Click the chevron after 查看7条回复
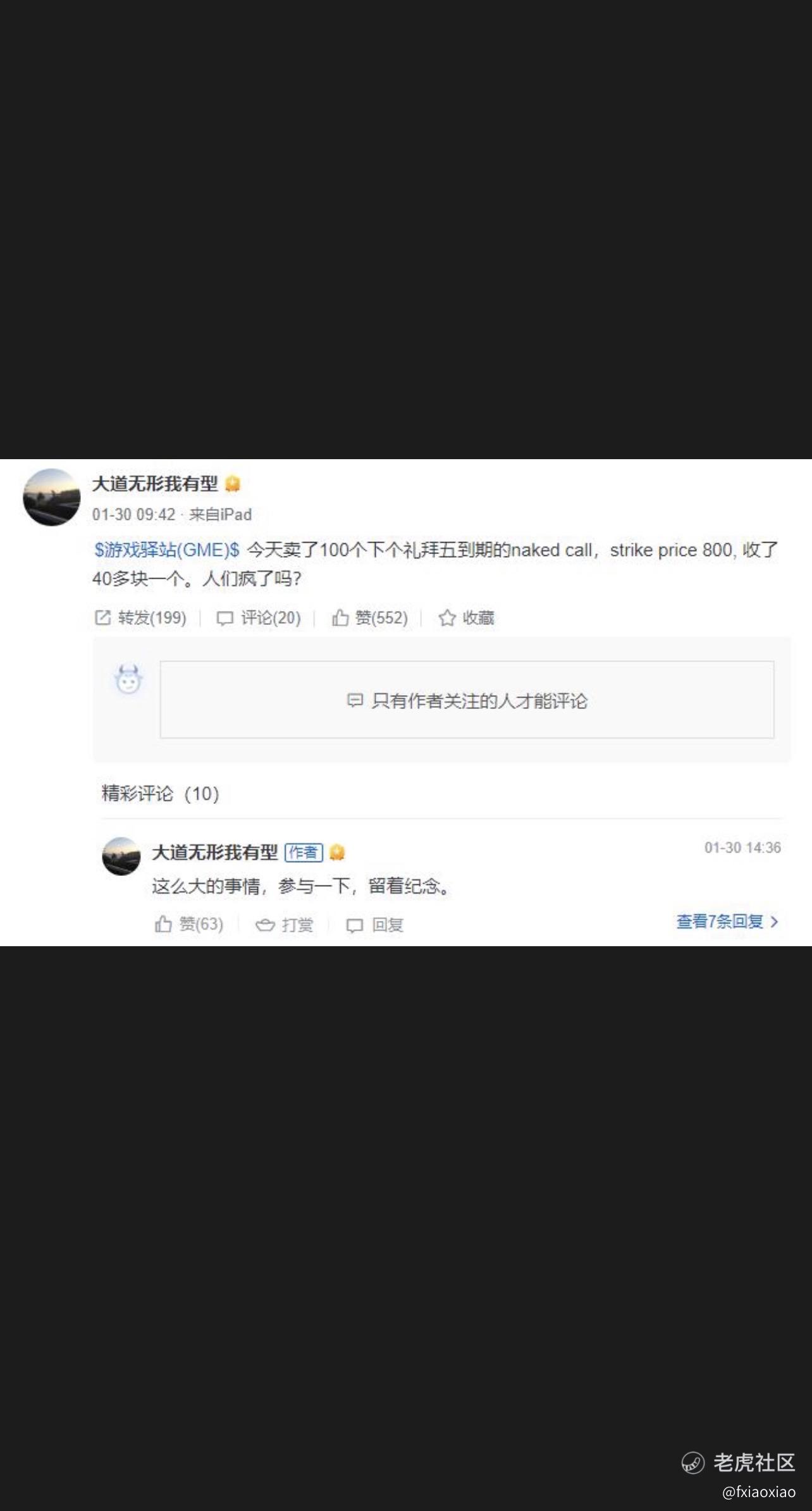Image resolution: width=812 pixels, height=1511 pixels. 774,922
